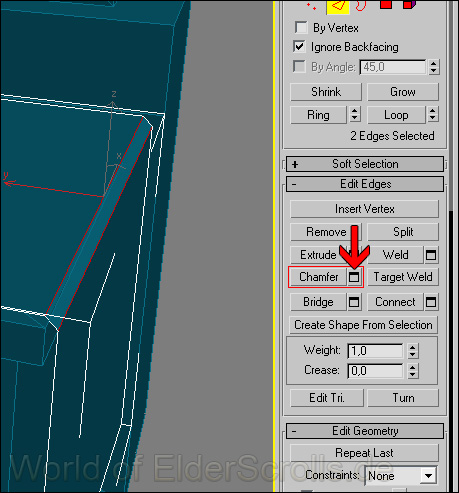Uncheck Ignore Backfacing option
The image size is (459, 493).
click(x=299, y=47)
